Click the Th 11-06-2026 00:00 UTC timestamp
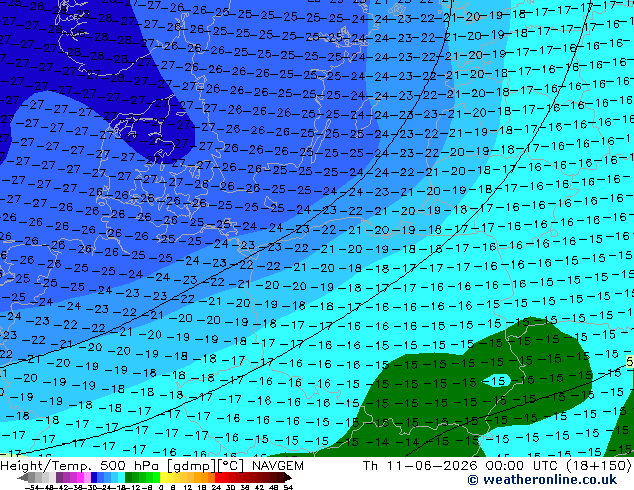The image size is (634, 490). (x=497, y=466)
